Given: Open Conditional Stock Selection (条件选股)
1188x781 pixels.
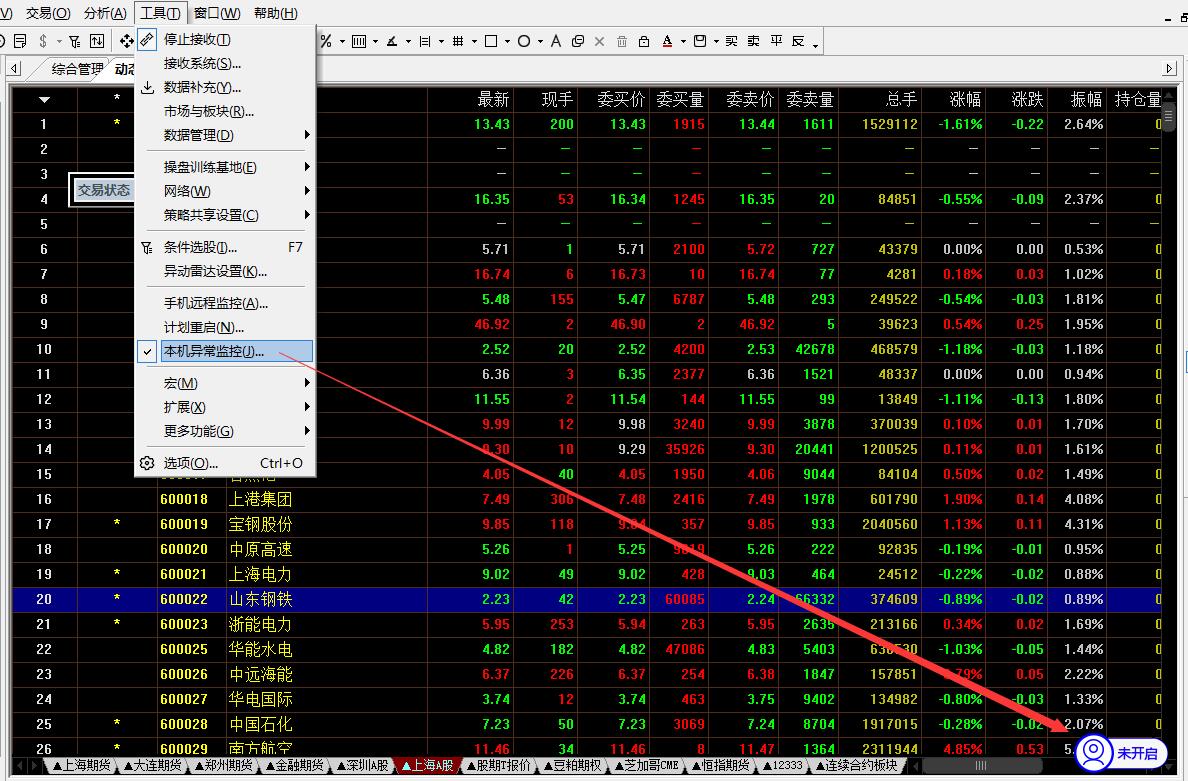Looking at the screenshot, I should tap(225, 248).
